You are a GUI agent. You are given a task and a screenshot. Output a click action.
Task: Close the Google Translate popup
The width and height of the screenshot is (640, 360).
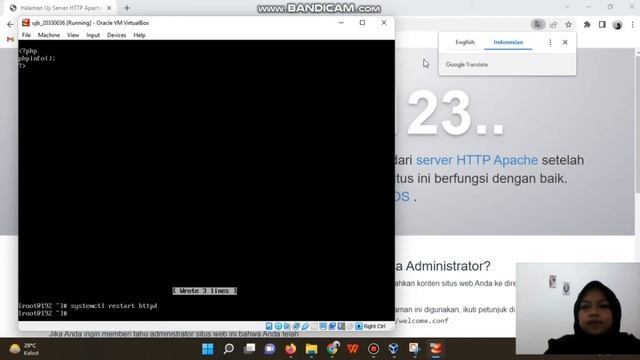point(565,42)
